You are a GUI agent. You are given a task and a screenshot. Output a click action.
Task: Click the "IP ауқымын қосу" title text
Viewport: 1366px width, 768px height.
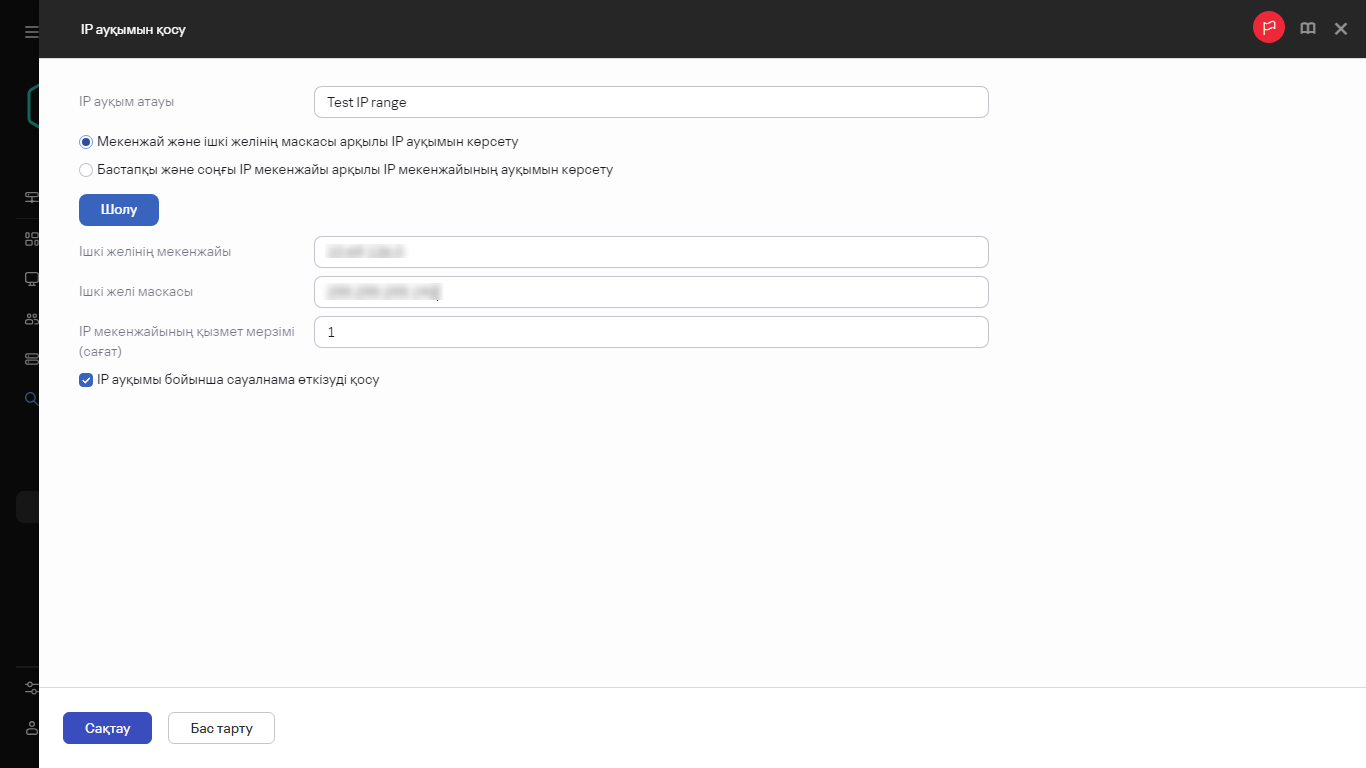click(133, 30)
